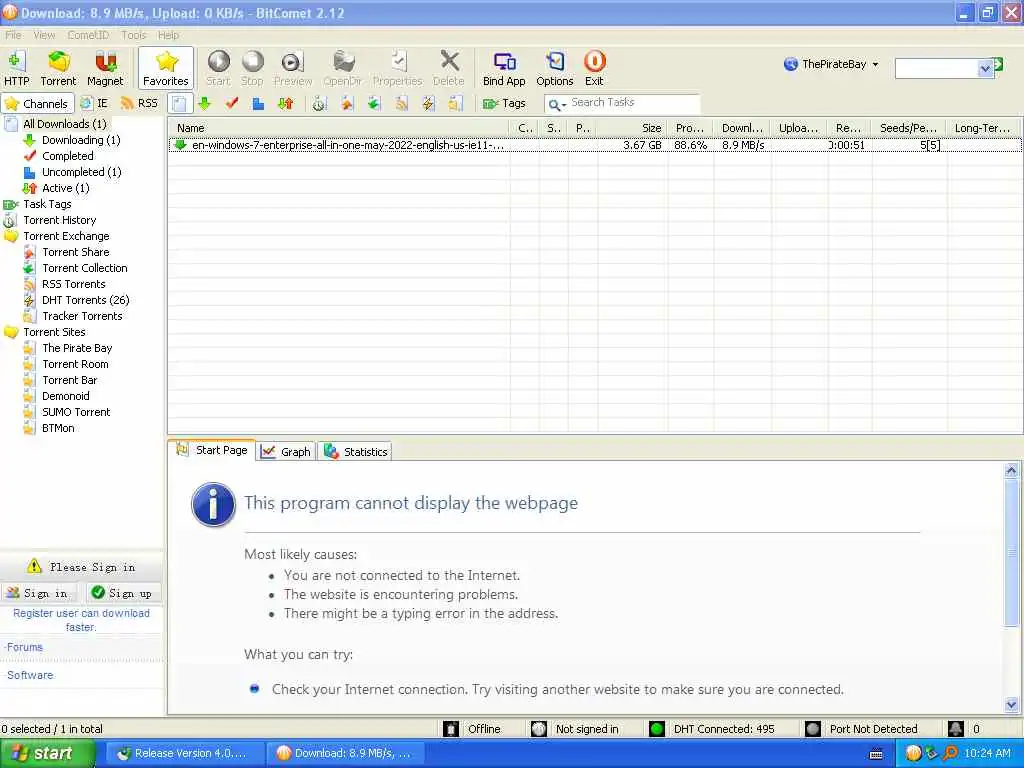Click the Delete toolbar icon
1024x768 pixels.
point(449,69)
